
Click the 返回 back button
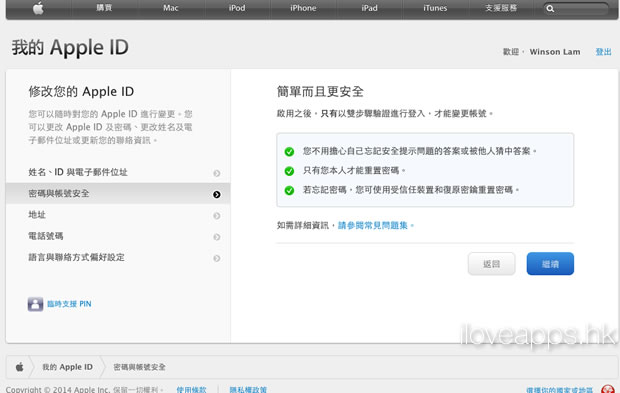[x=491, y=264]
